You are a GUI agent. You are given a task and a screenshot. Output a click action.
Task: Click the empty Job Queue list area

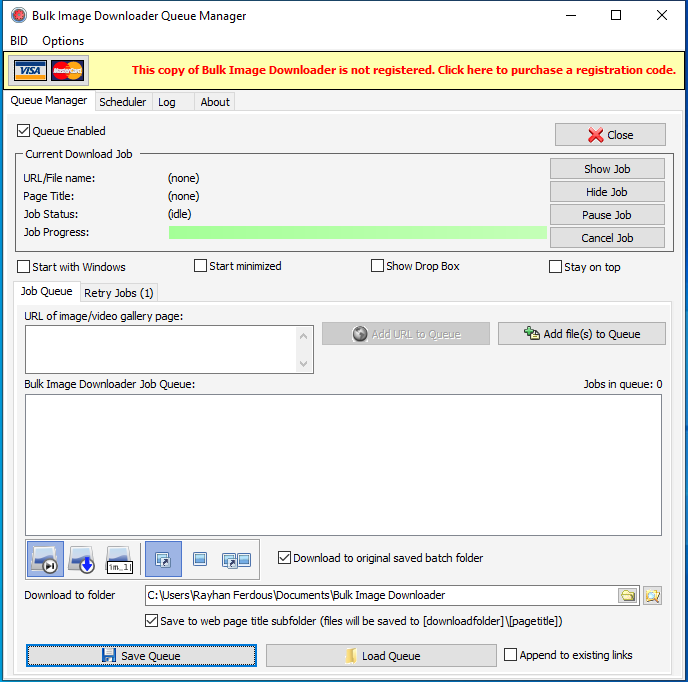point(343,465)
